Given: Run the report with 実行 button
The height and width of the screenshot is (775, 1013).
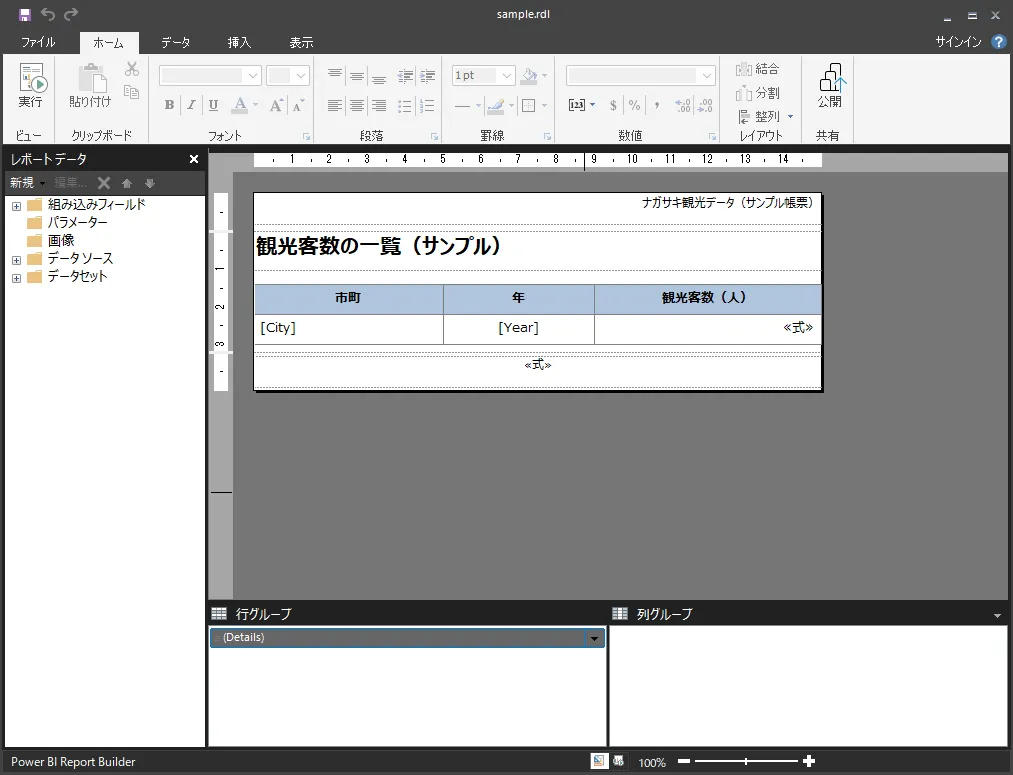Looking at the screenshot, I should click(x=30, y=85).
